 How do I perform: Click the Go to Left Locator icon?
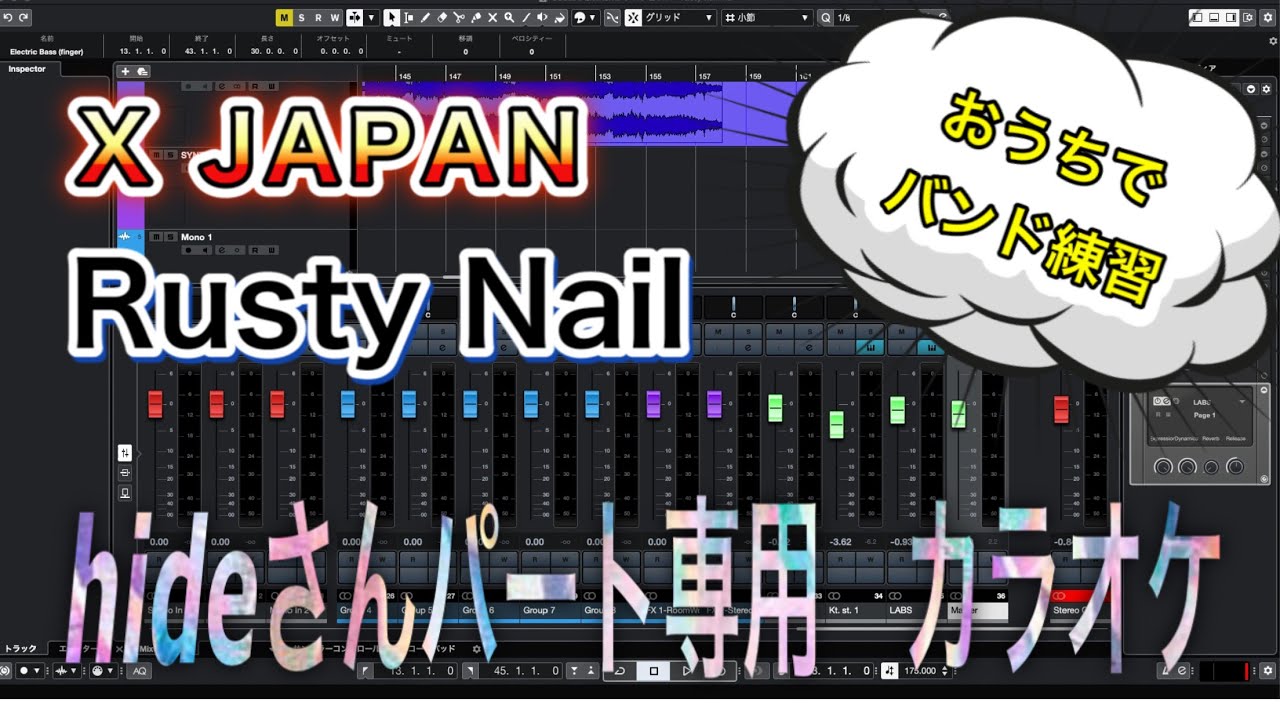(365, 671)
